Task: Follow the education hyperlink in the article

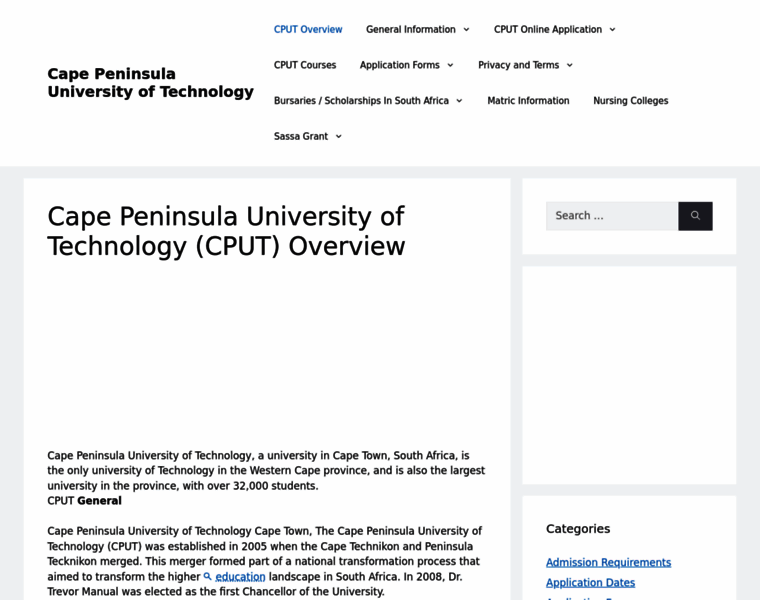Action: [x=240, y=577]
